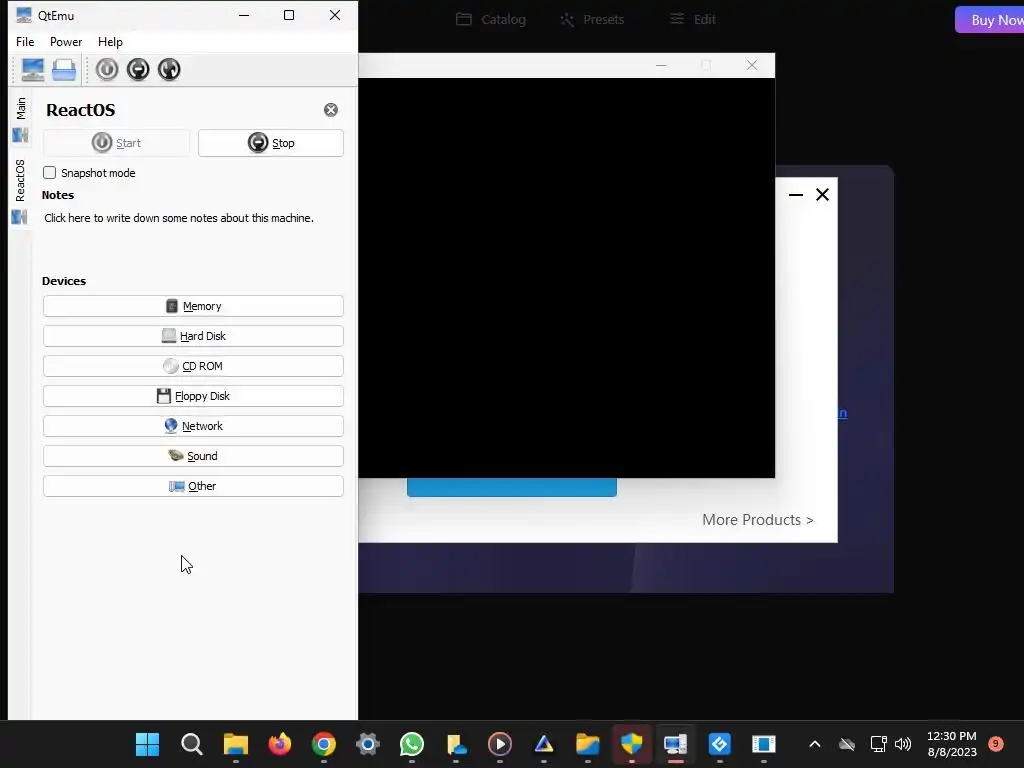Viewport: 1024px width, 768px height.
Task: Open the media player taskbar icon
Action: click(x=500, y=744)
